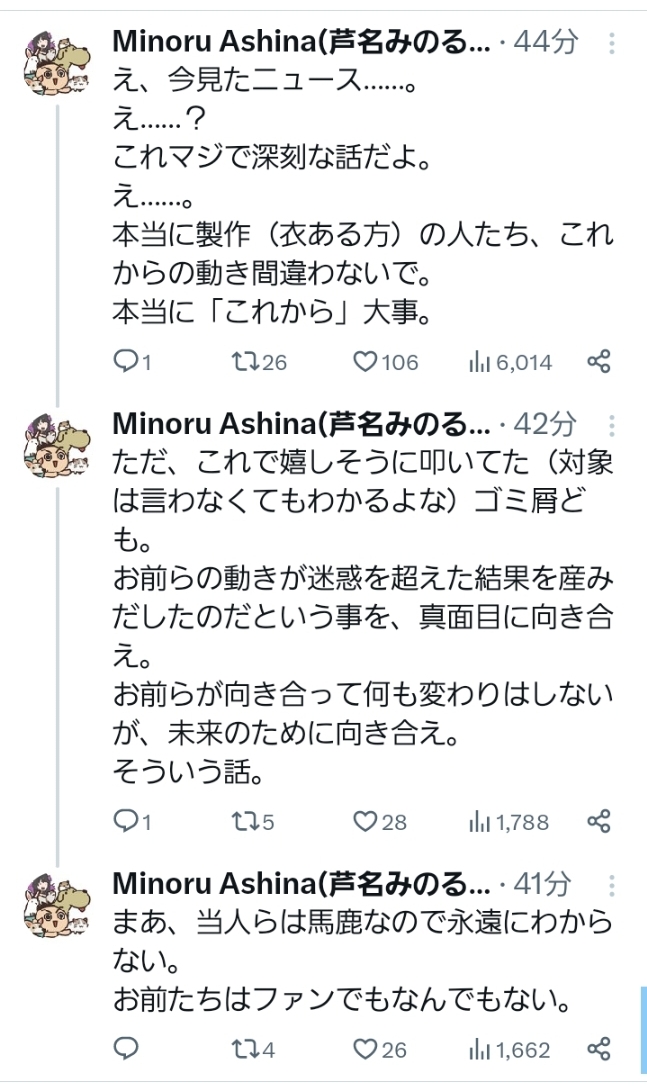Image resolution: width=647 pixels, height=1089 pixels.
Task: Share the first tweet posted 44分 ago
Action: click(x=598, y=362)
